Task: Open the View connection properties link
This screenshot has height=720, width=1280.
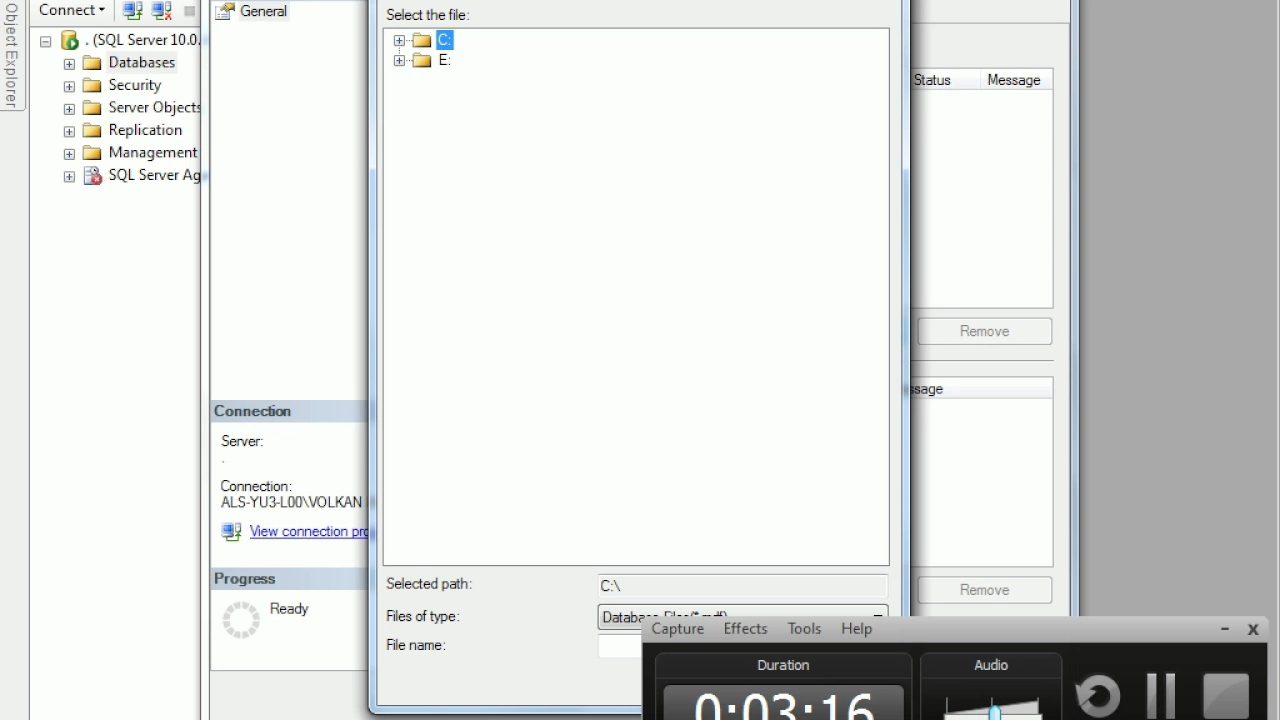Action: click(309, 531)
